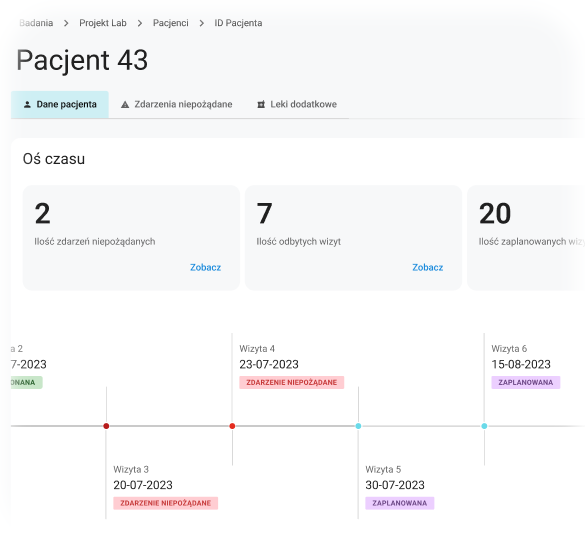Click the chevron after Badania breadcrumb
The image size is (585, 560).
coord(66,24)
